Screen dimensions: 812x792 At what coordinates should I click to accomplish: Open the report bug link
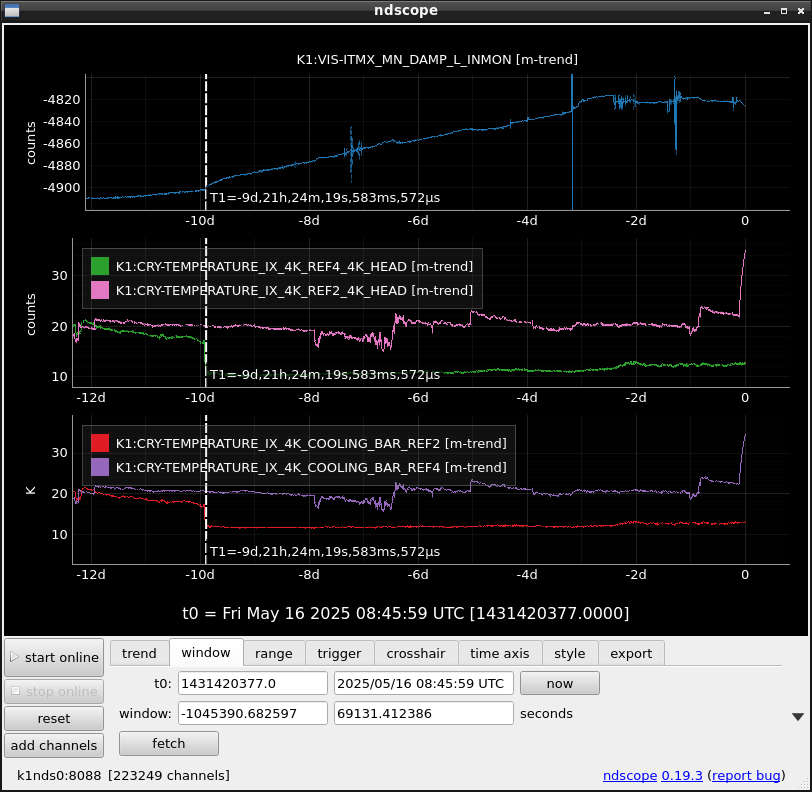(x=746, y=775)
